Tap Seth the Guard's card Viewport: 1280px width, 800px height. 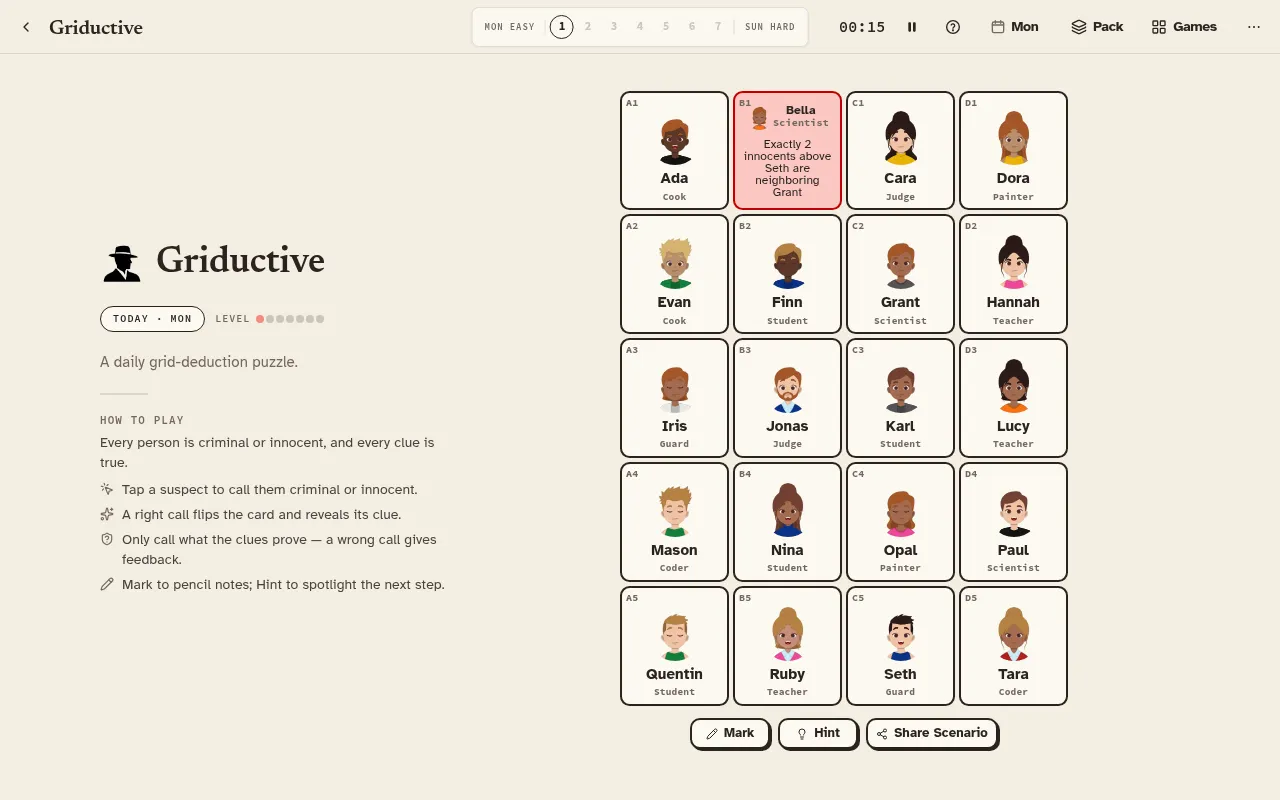[900, 646]
